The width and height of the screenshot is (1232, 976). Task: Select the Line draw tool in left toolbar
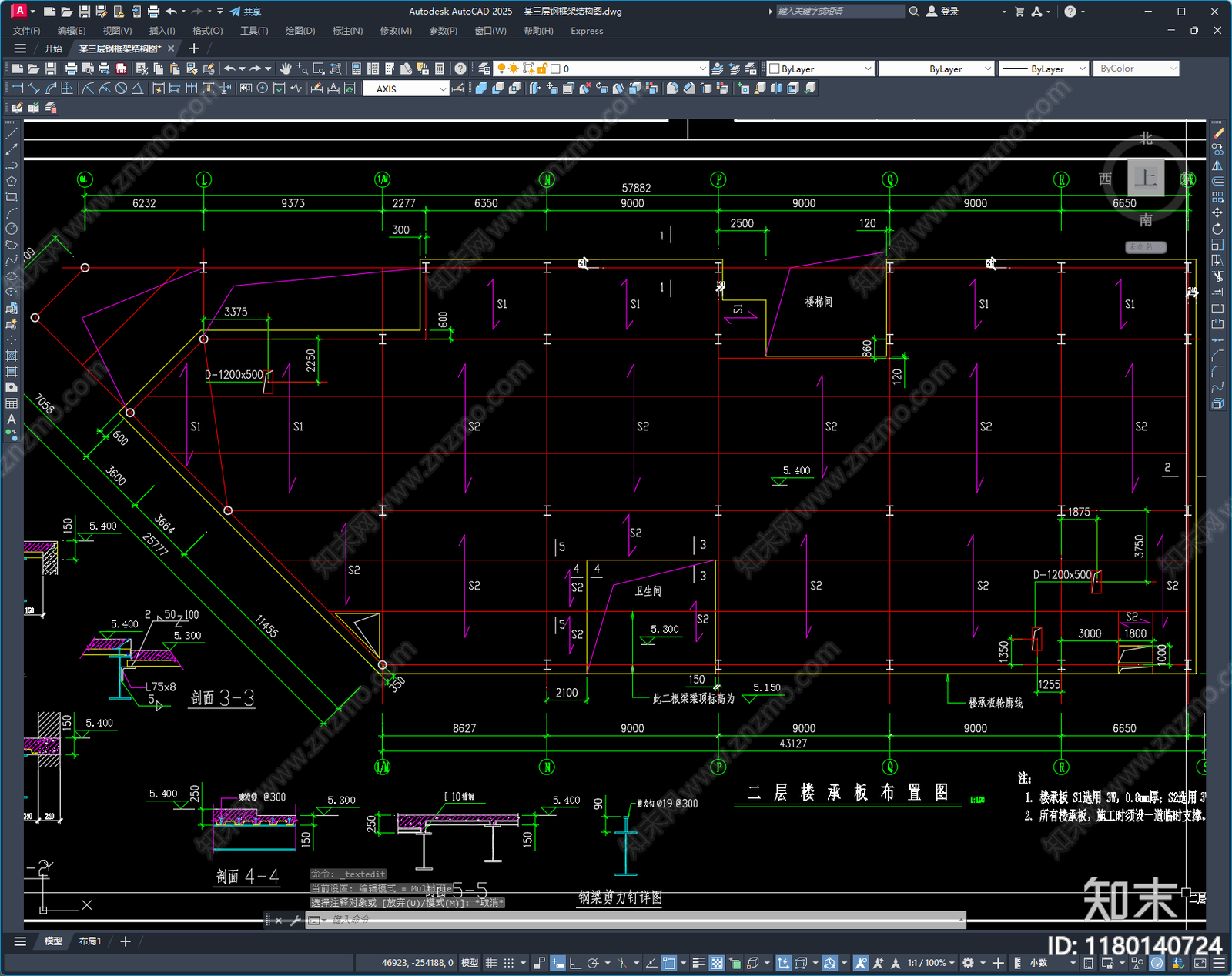(12, 133)
